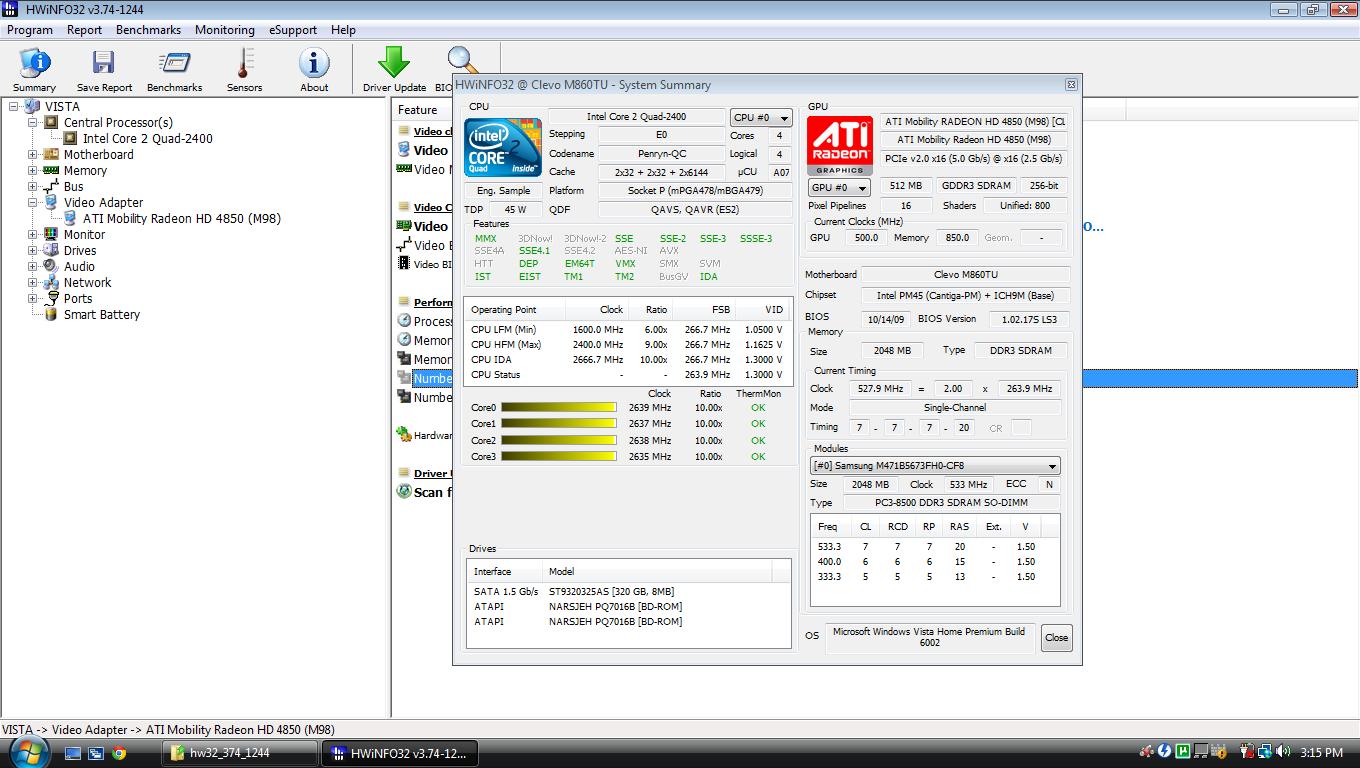Select ATI Mobility Radeon HD 4850 tree item
This screenshot has height=768, width=1360.
[181, 219]
